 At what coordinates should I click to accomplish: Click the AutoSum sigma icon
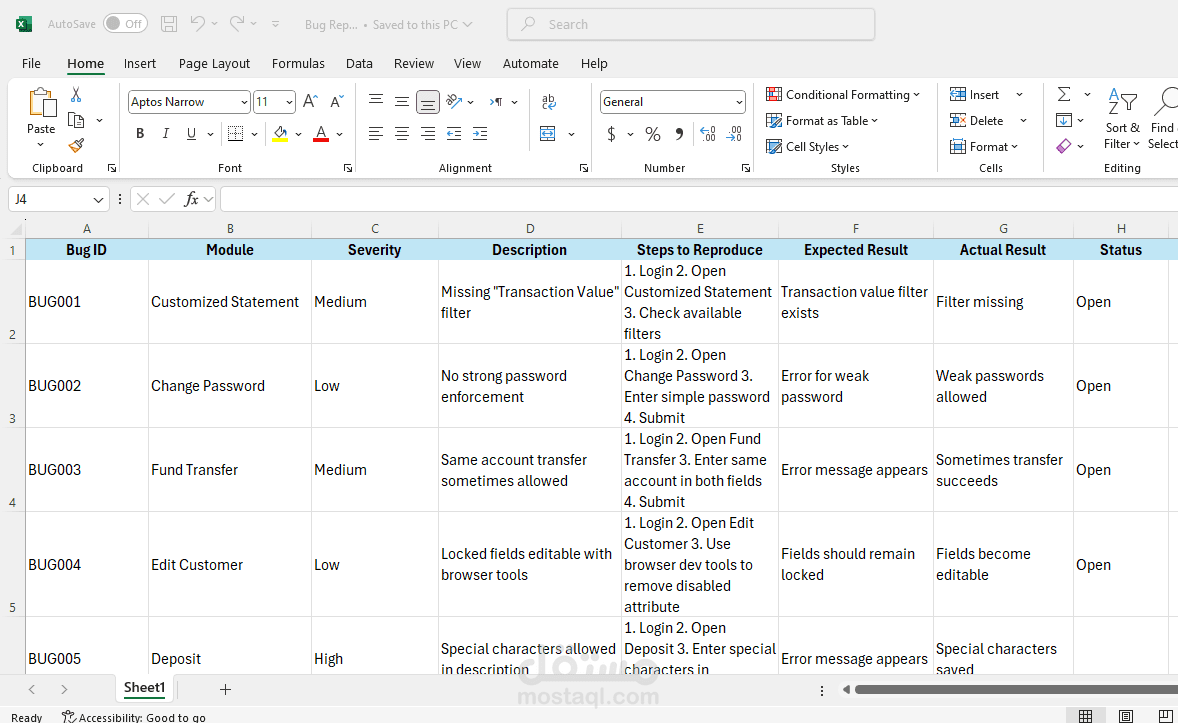coord(1064,94)
